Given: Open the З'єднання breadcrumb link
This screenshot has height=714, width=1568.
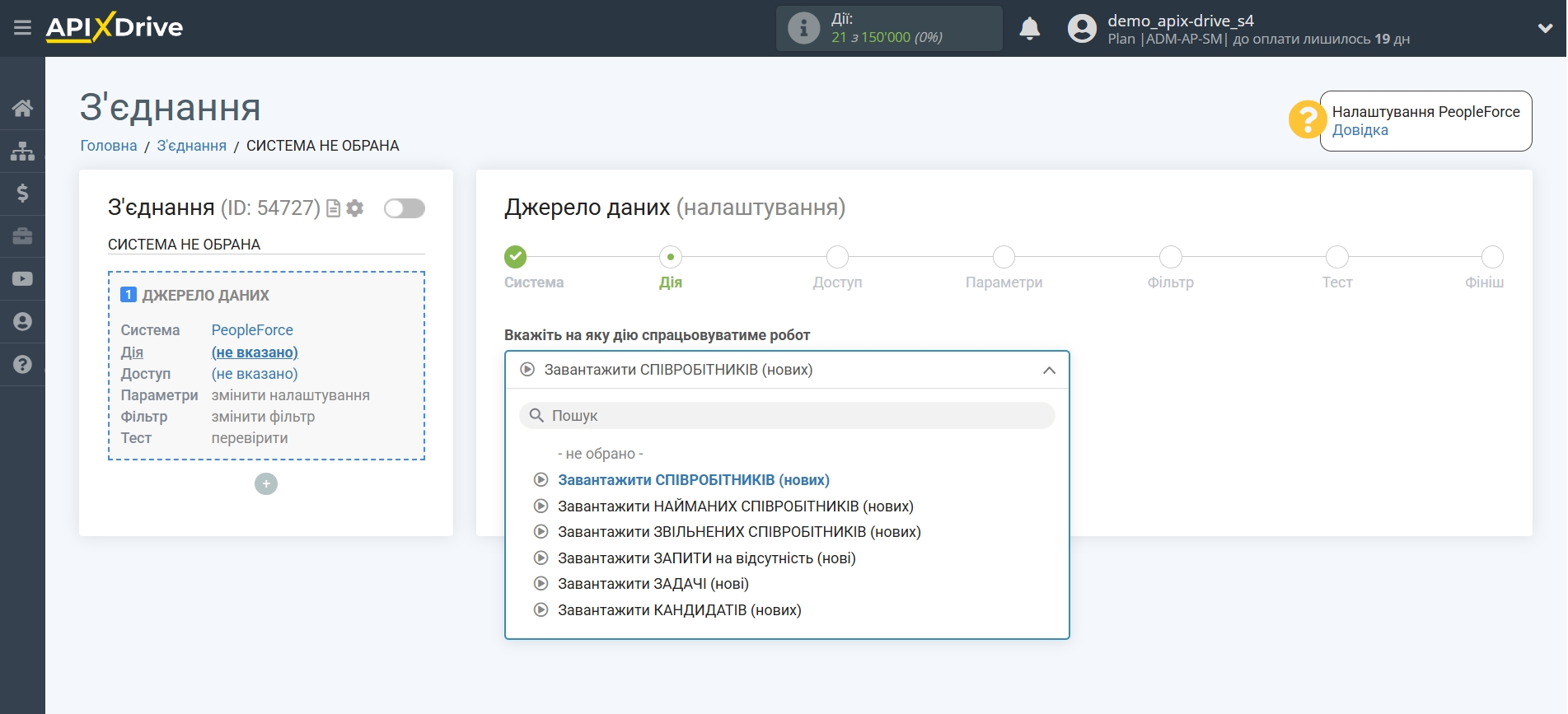Looking at the screenshot, I should [192, 146].
